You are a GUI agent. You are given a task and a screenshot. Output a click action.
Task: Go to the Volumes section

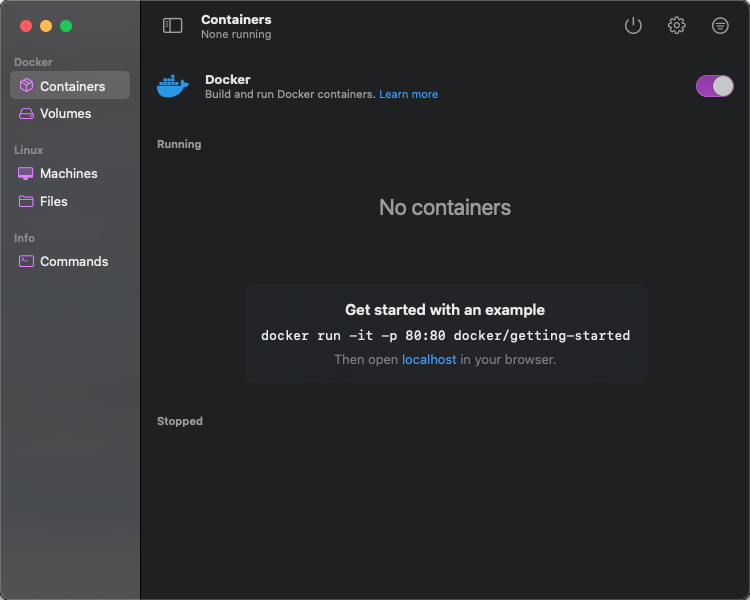pyautogui.click(x=65, y=113)
